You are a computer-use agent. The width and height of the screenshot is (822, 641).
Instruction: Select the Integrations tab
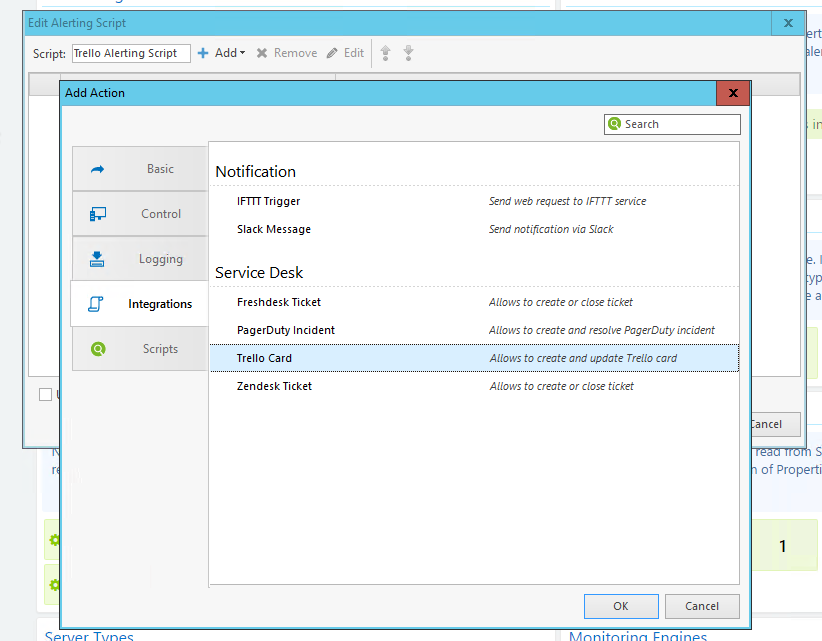140,304
